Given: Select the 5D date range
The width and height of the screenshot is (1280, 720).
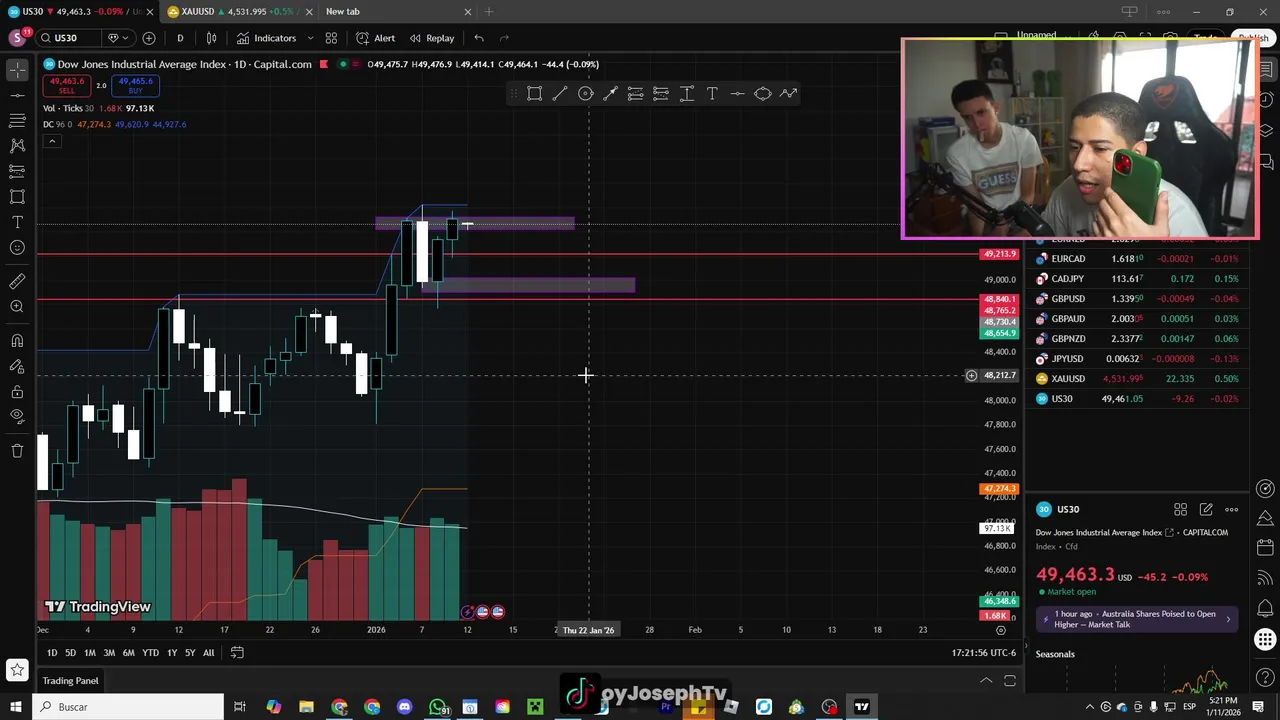Looking at the screenshot, I should coord(70,653).
